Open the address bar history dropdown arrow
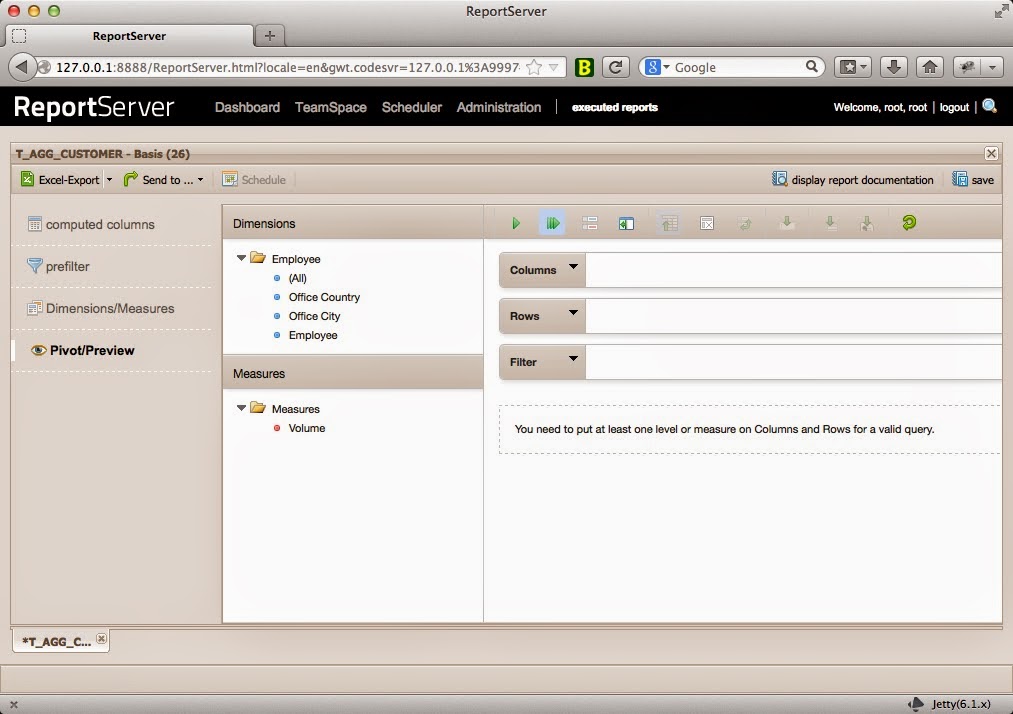The image size is (1013, 714). click(554, 67)
